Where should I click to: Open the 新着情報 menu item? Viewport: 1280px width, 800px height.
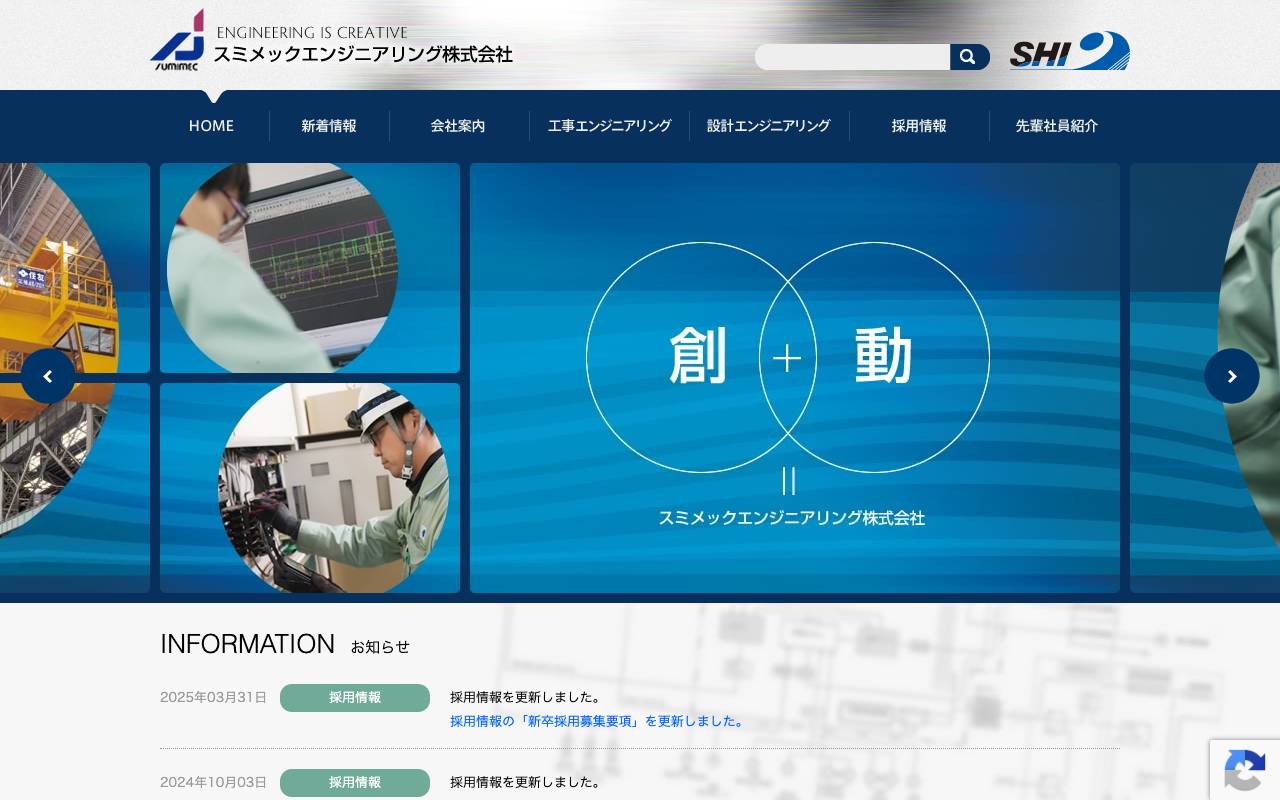(329, 126)
